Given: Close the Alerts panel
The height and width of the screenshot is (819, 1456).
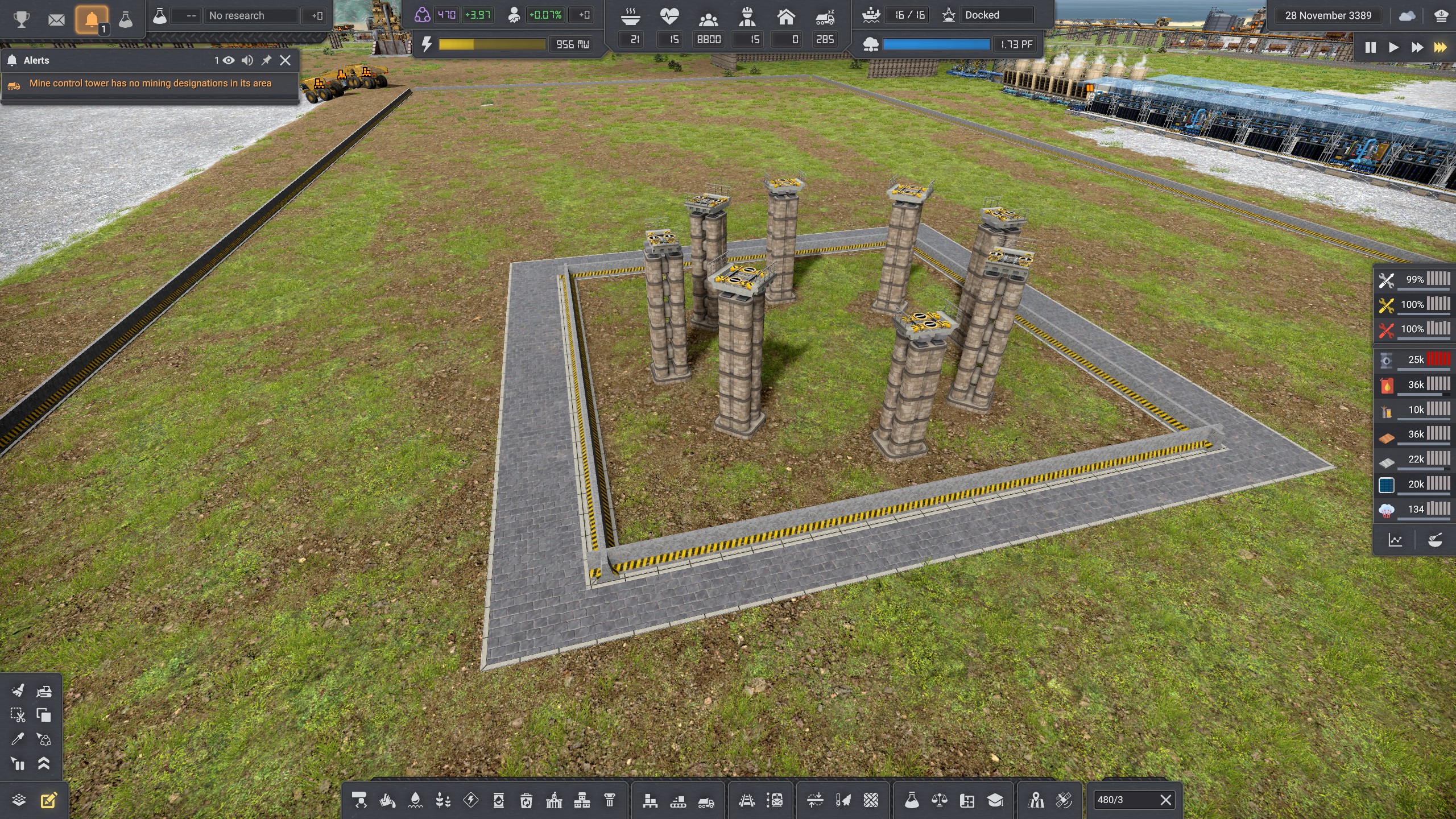Looking at the screenshot, I should pos(286,60).
